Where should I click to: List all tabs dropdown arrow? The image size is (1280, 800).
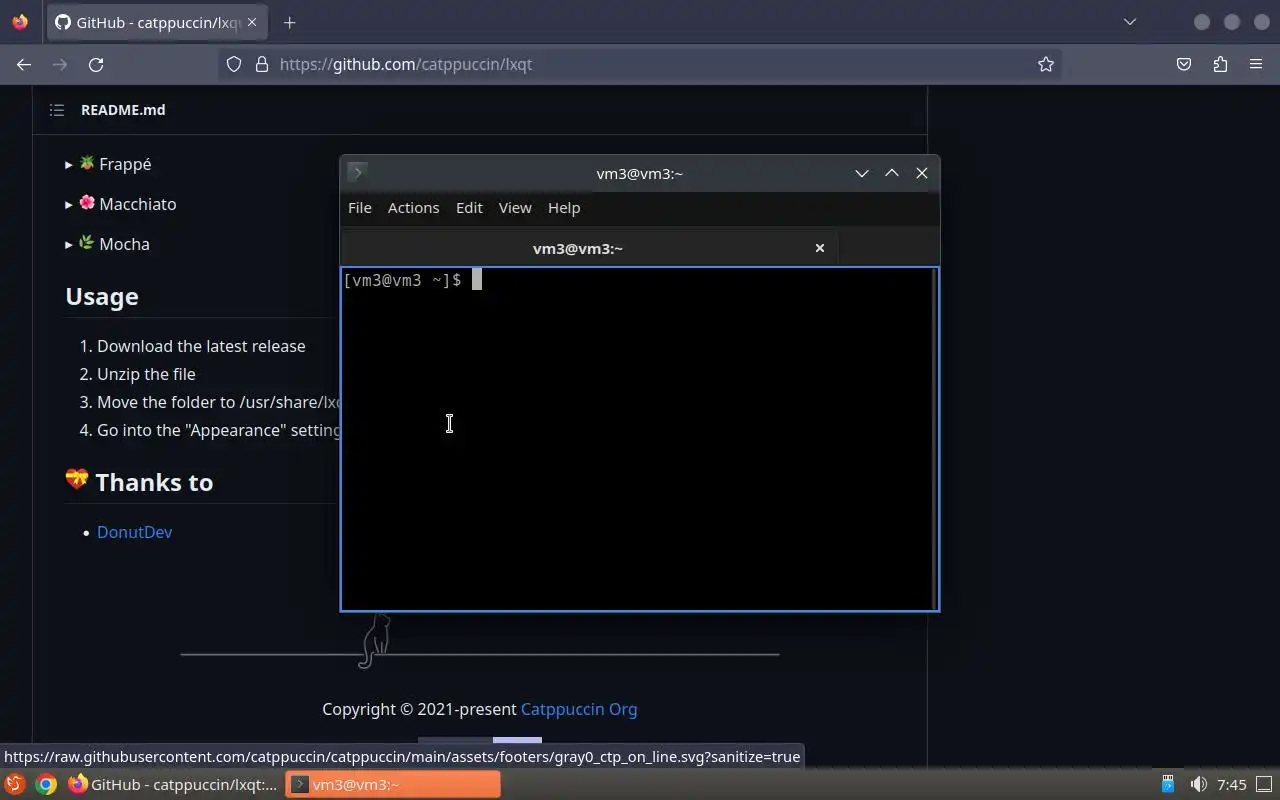pyautogui.click(x=1130, y=22)
